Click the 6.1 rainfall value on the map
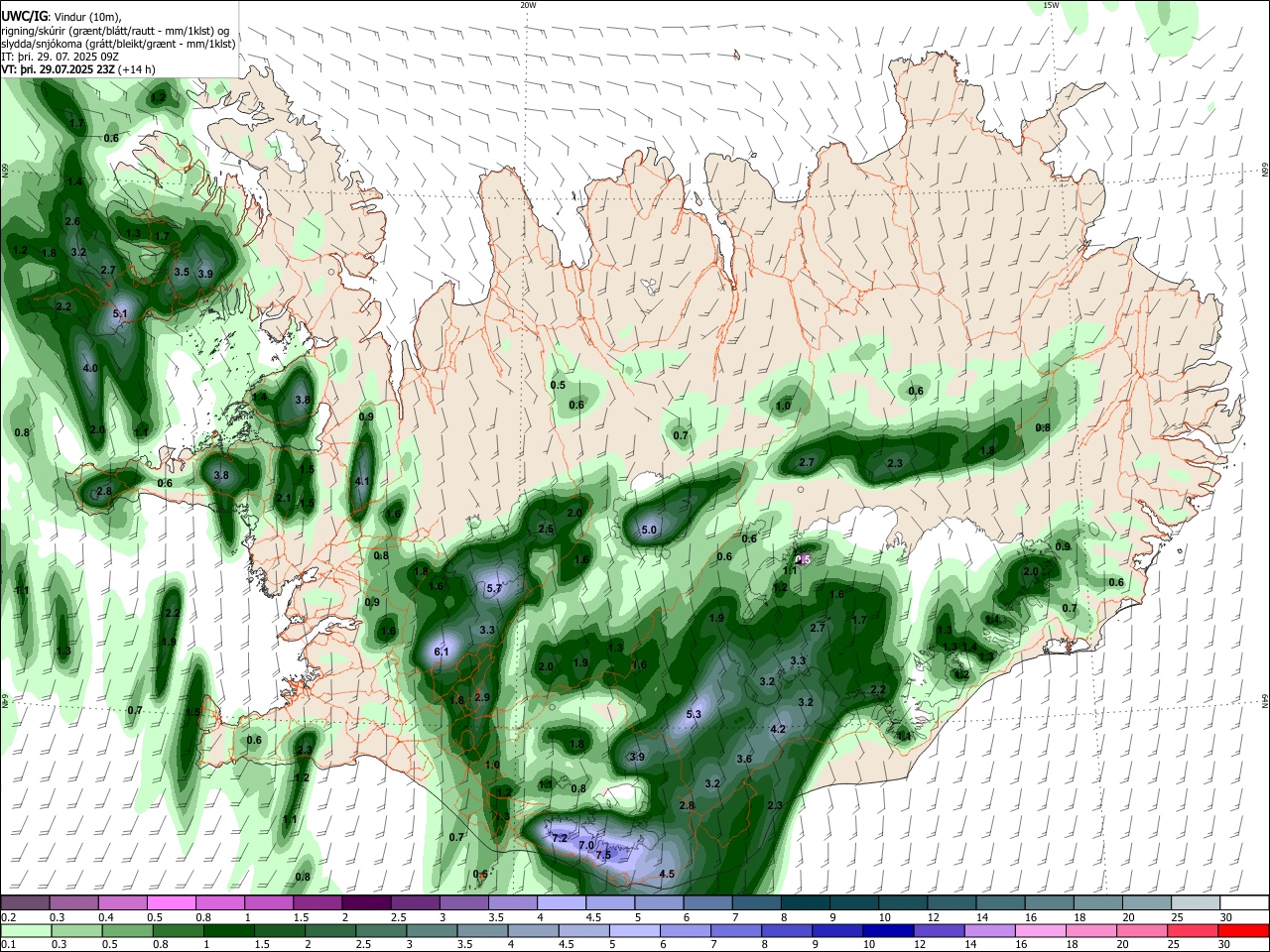Screen dimensions: 1270x952 pyautogui.click(x=443, y=652)
